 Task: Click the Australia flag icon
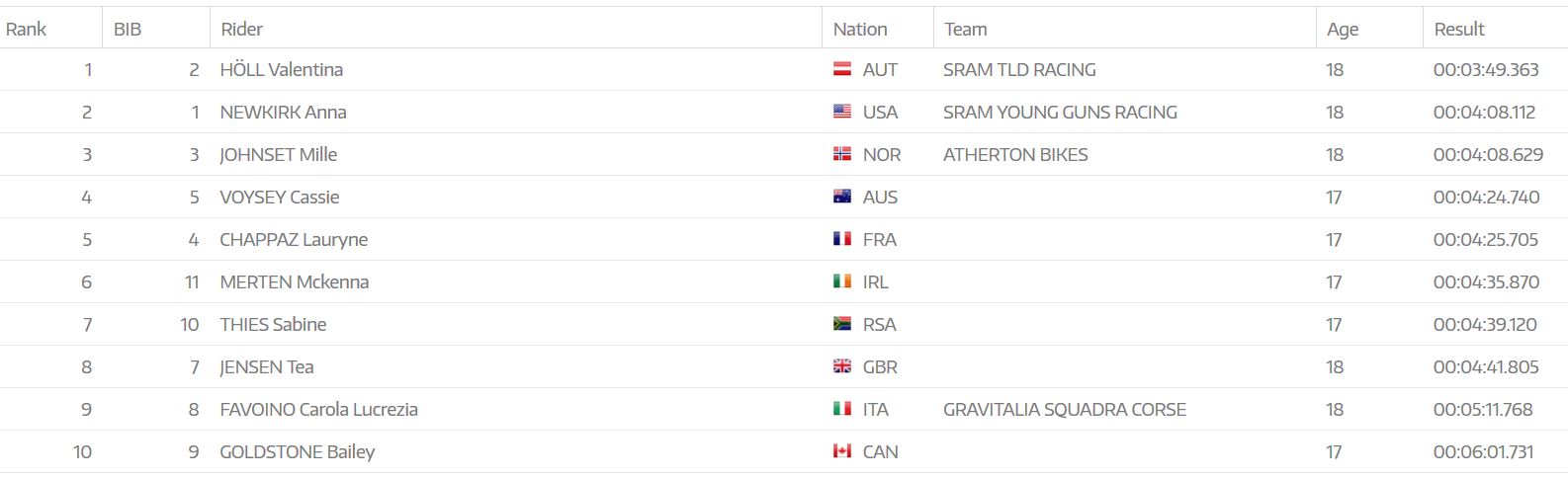point(842,197)
